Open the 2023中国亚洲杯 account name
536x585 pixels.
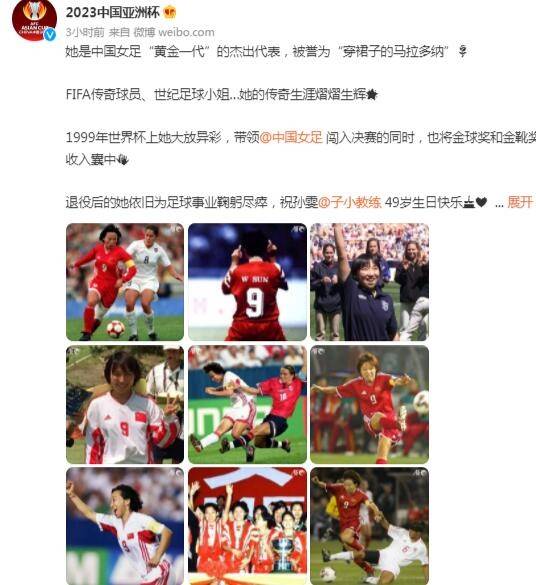coord(113,12)
